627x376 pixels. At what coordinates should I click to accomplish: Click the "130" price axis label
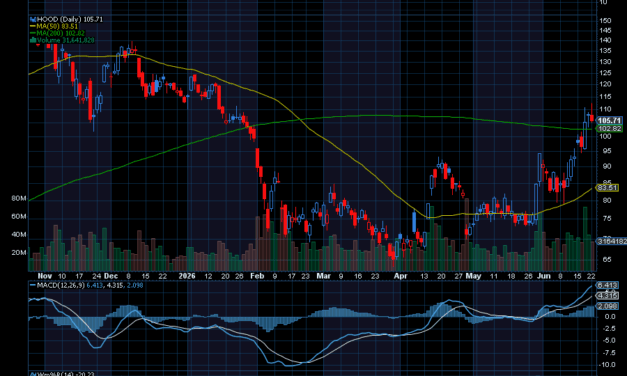click(605, 62)
